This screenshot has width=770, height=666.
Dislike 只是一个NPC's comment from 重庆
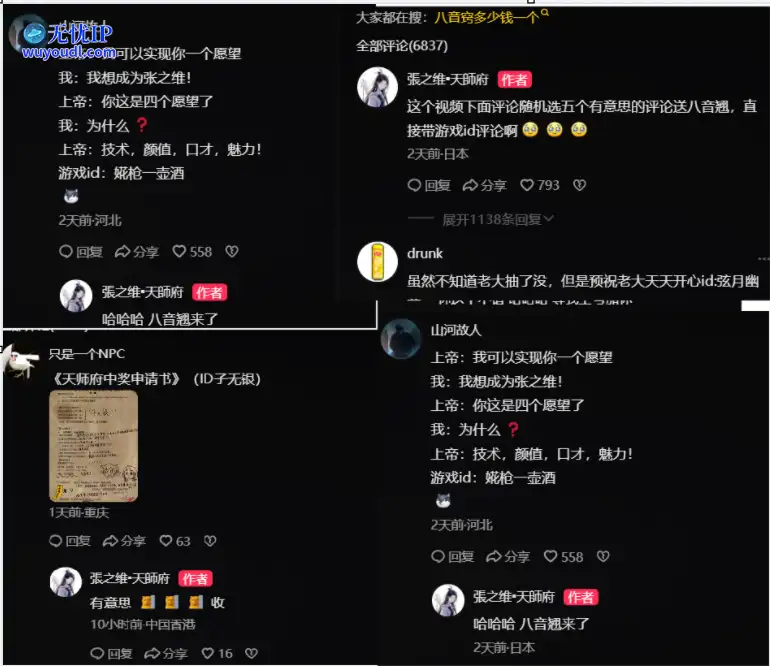pyautogui.click(x=210, y=541)
